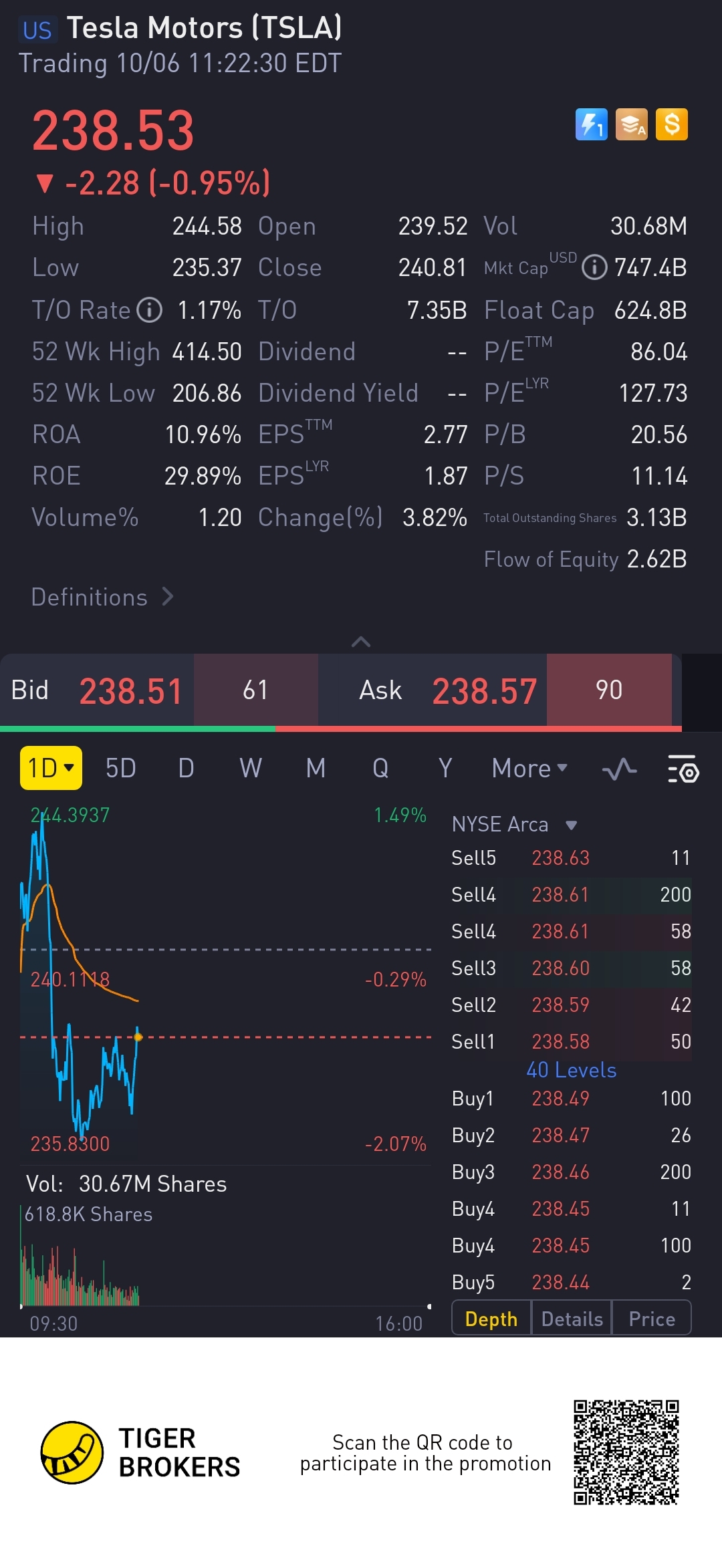The image size is (722, 1568).
Task: Open the Definitions link
Action: pyautogui.click(x=102, y=597)
